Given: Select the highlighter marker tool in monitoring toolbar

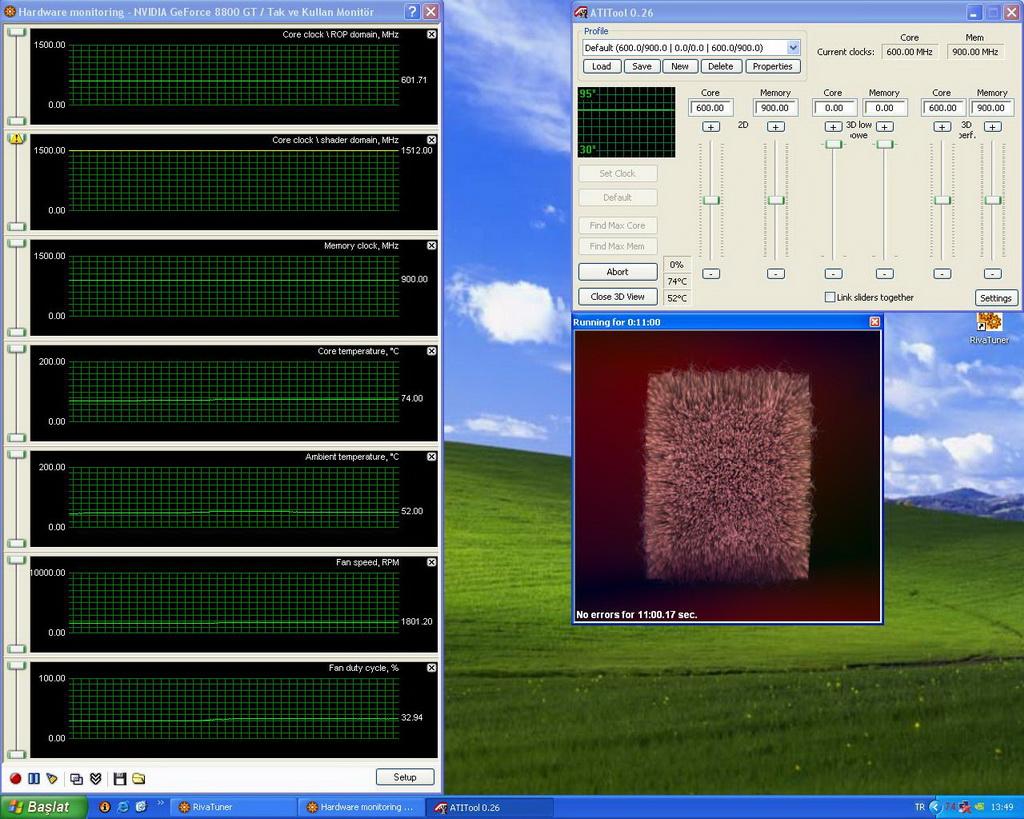Looking at the screenshot, I should click(x=51, y=778).
